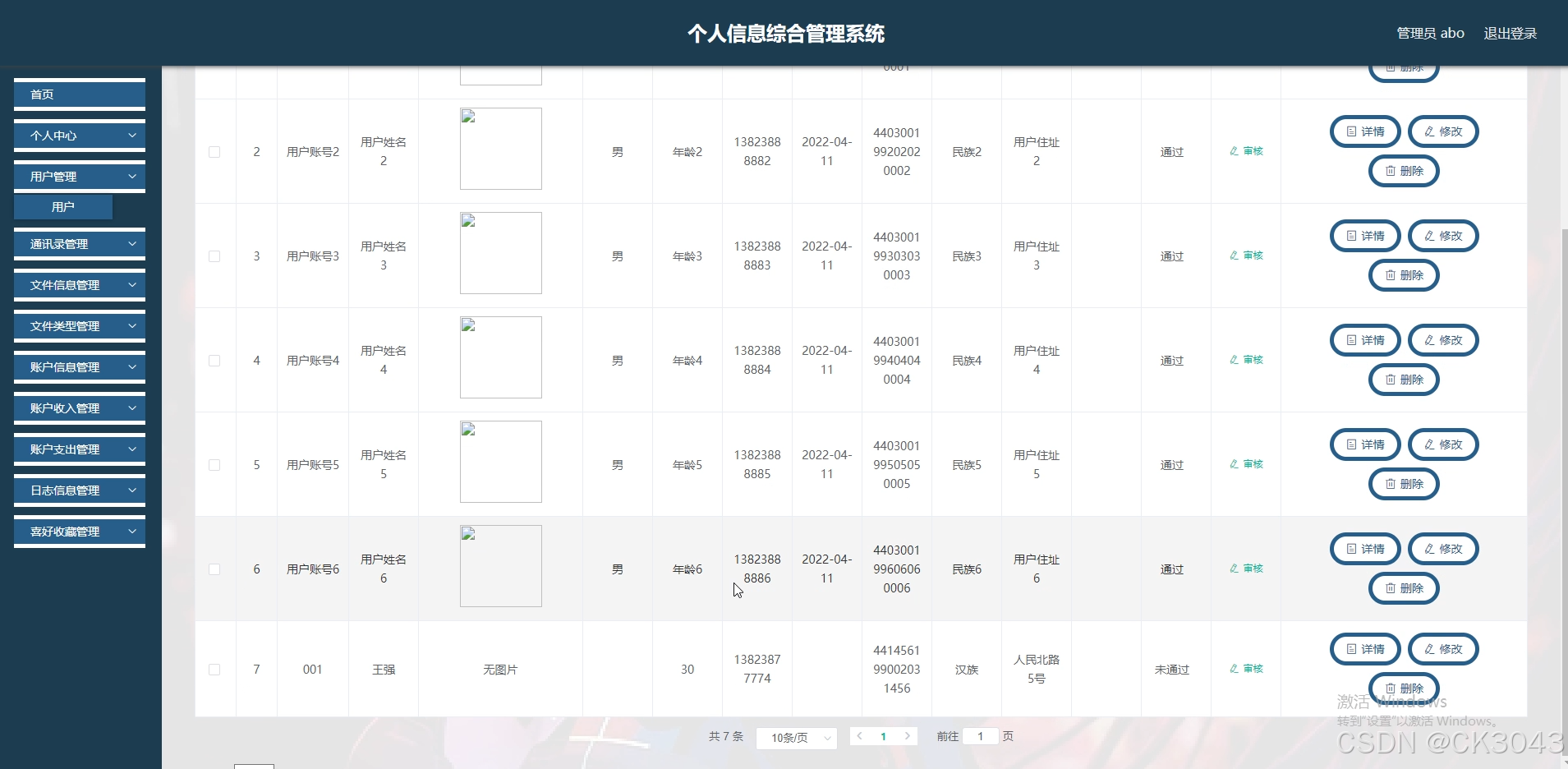Screen dimensions: 1568x769
Task: Click the 审核 audit icon for 王强's row
Action: click(x=1246, y=669)
